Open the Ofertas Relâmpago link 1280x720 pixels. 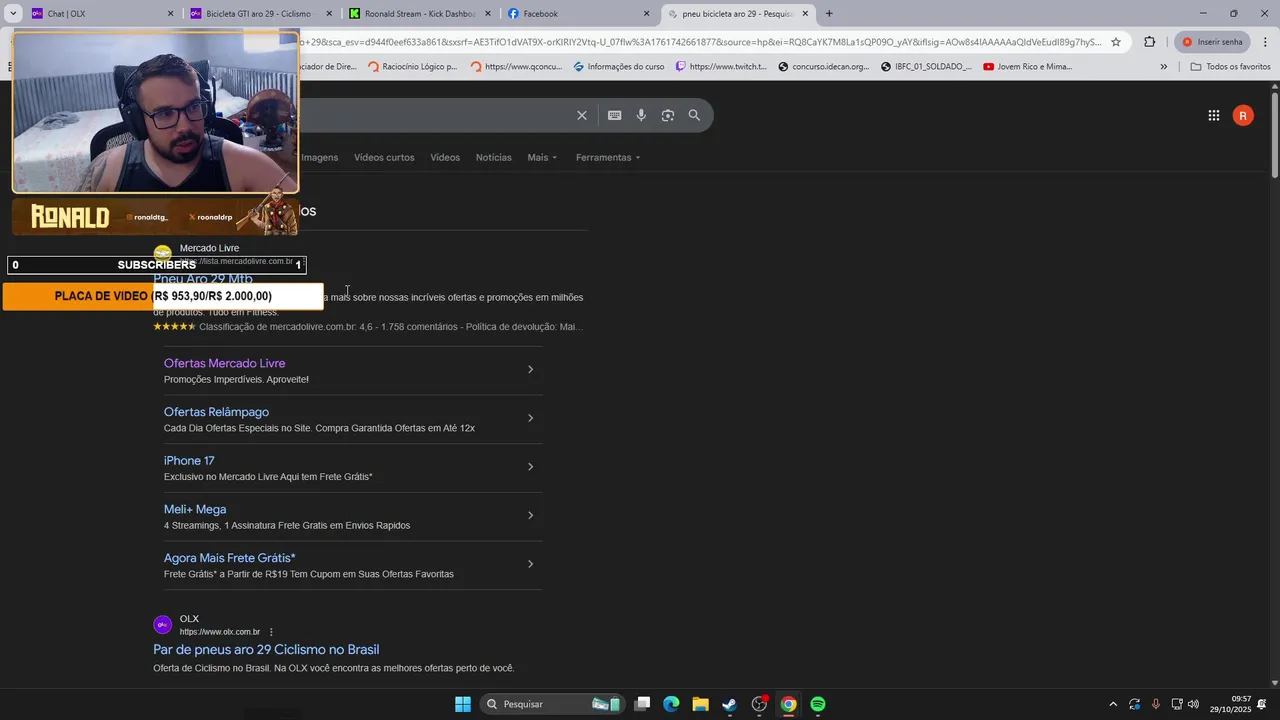[x=216, y=412]
